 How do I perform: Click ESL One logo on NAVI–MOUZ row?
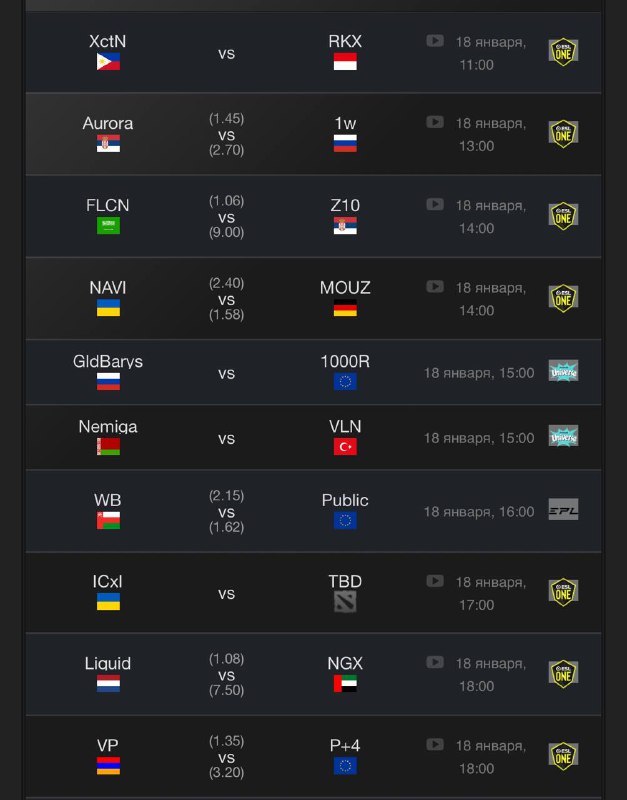(563, 298)
